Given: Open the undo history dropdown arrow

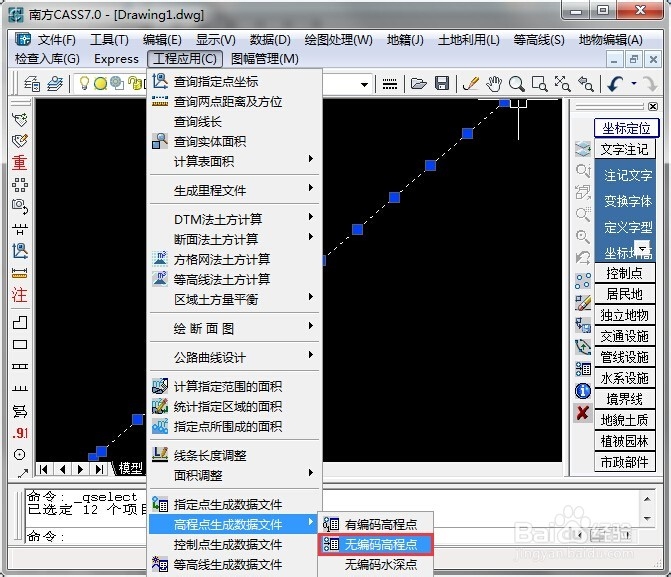Looking at the screenshot, I should point(634,83).
